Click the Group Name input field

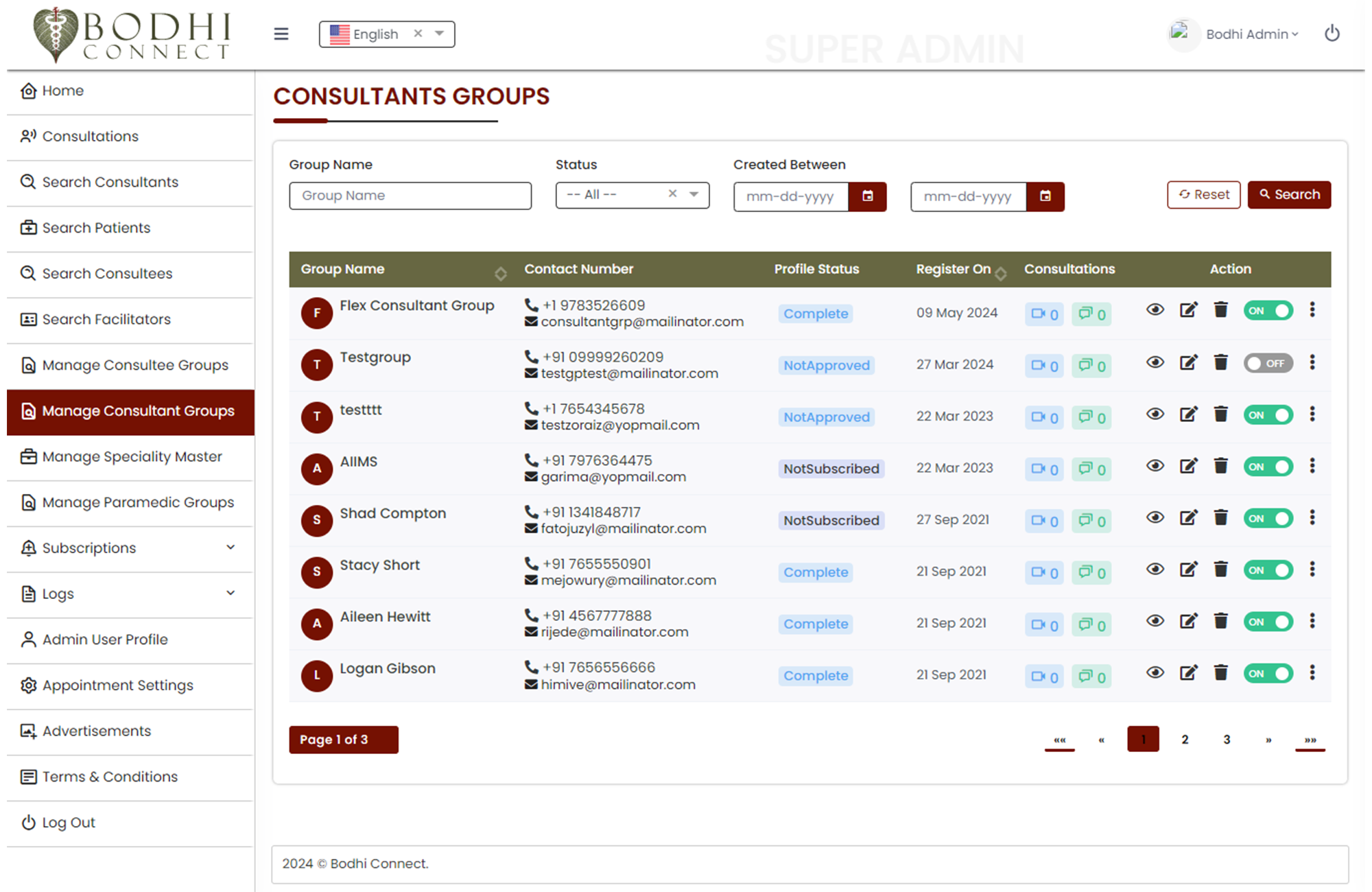coord(410,196)
